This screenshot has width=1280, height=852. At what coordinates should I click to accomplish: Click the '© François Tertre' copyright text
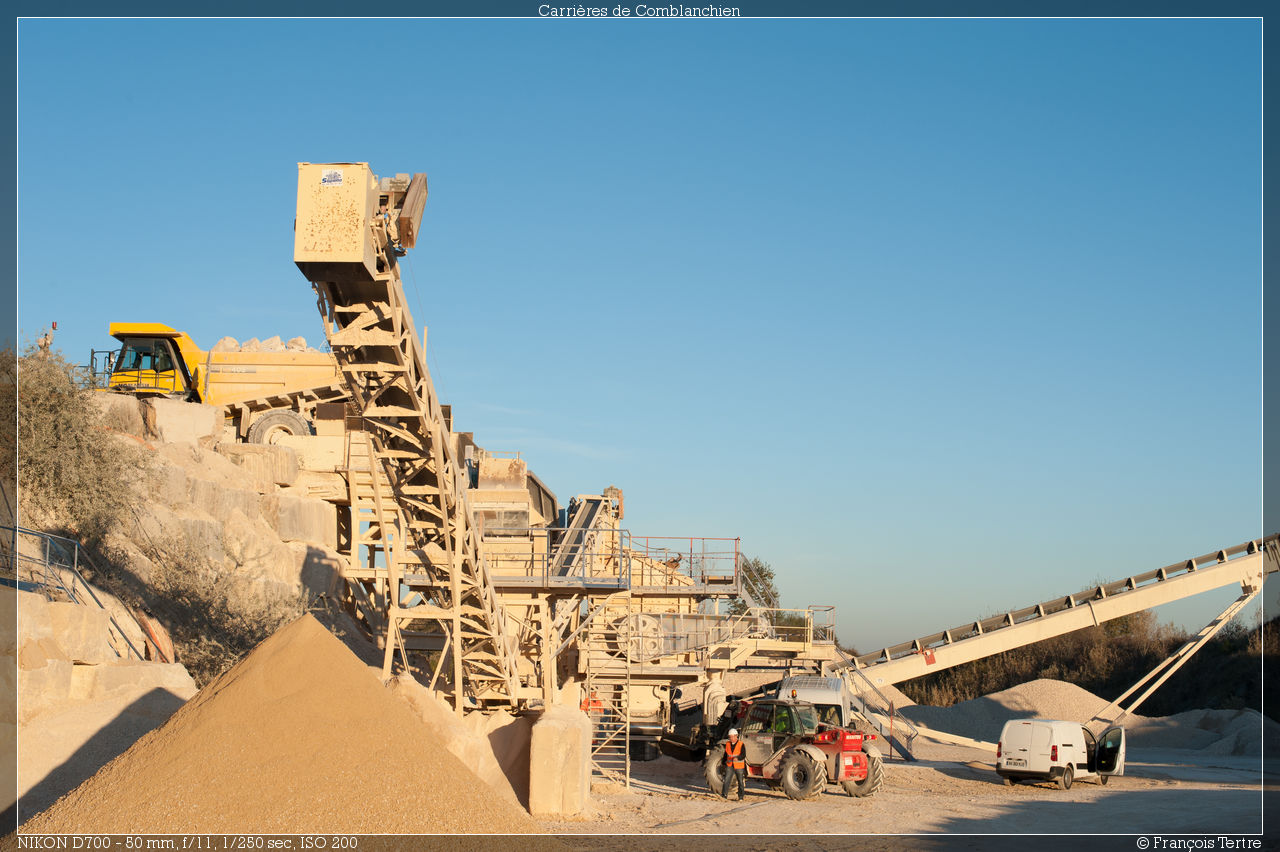pyautogui.click(x=1198, y=843)
